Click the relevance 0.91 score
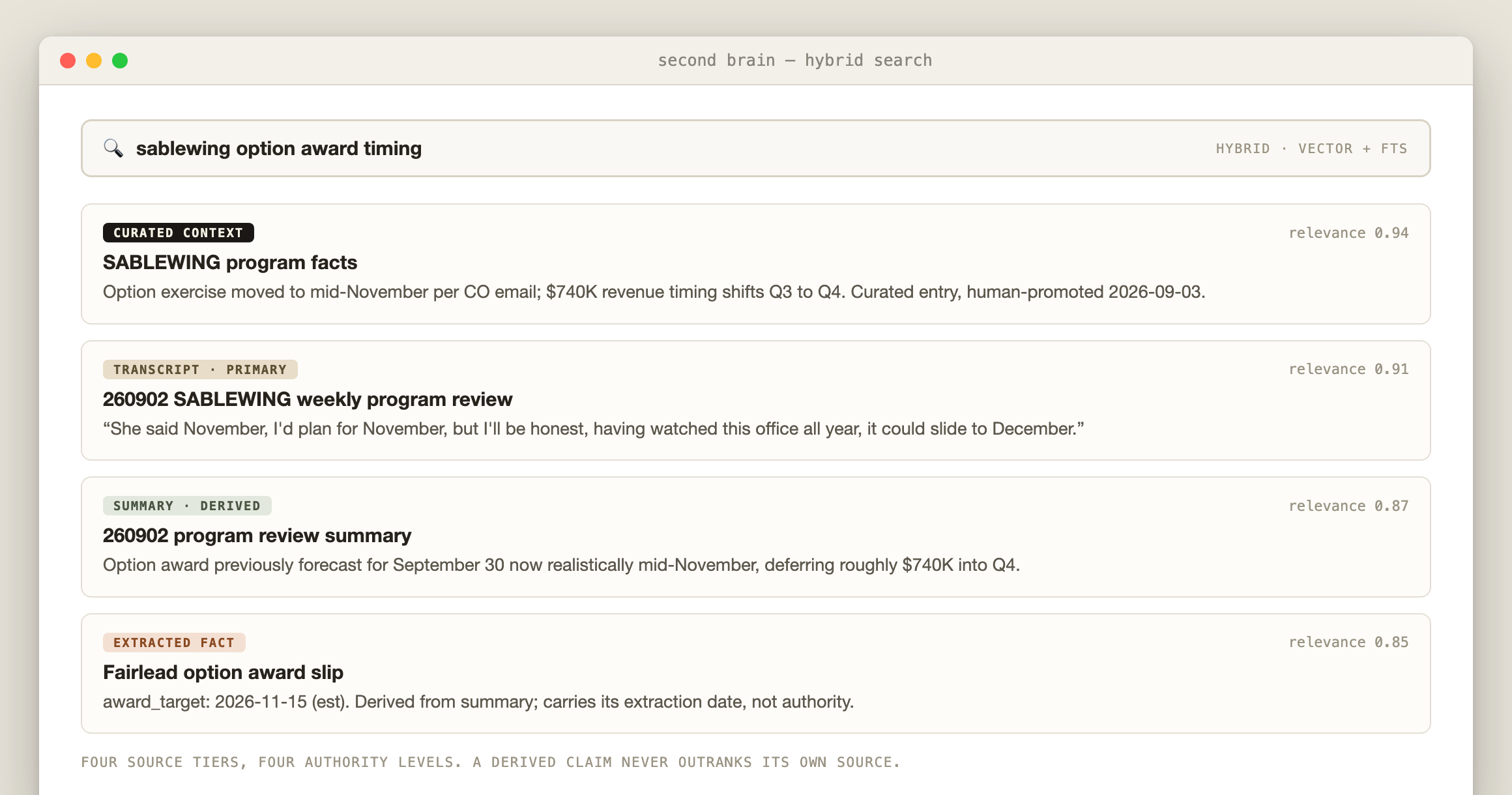 tap(1348, 369)
